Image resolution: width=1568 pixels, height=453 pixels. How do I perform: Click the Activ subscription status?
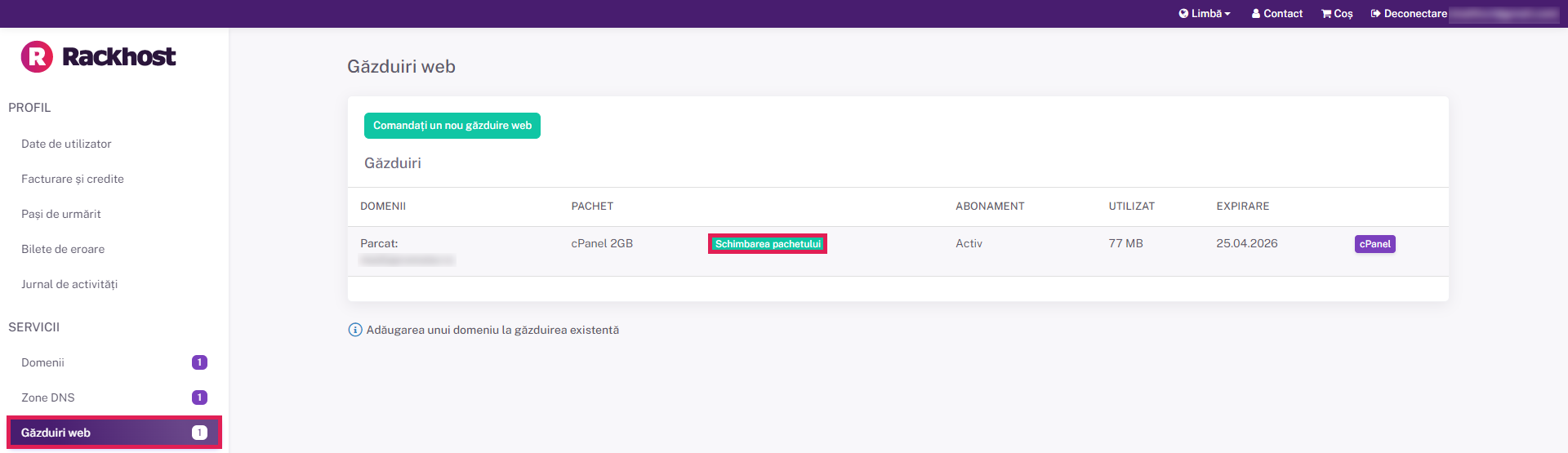click(x=969, y=243)
